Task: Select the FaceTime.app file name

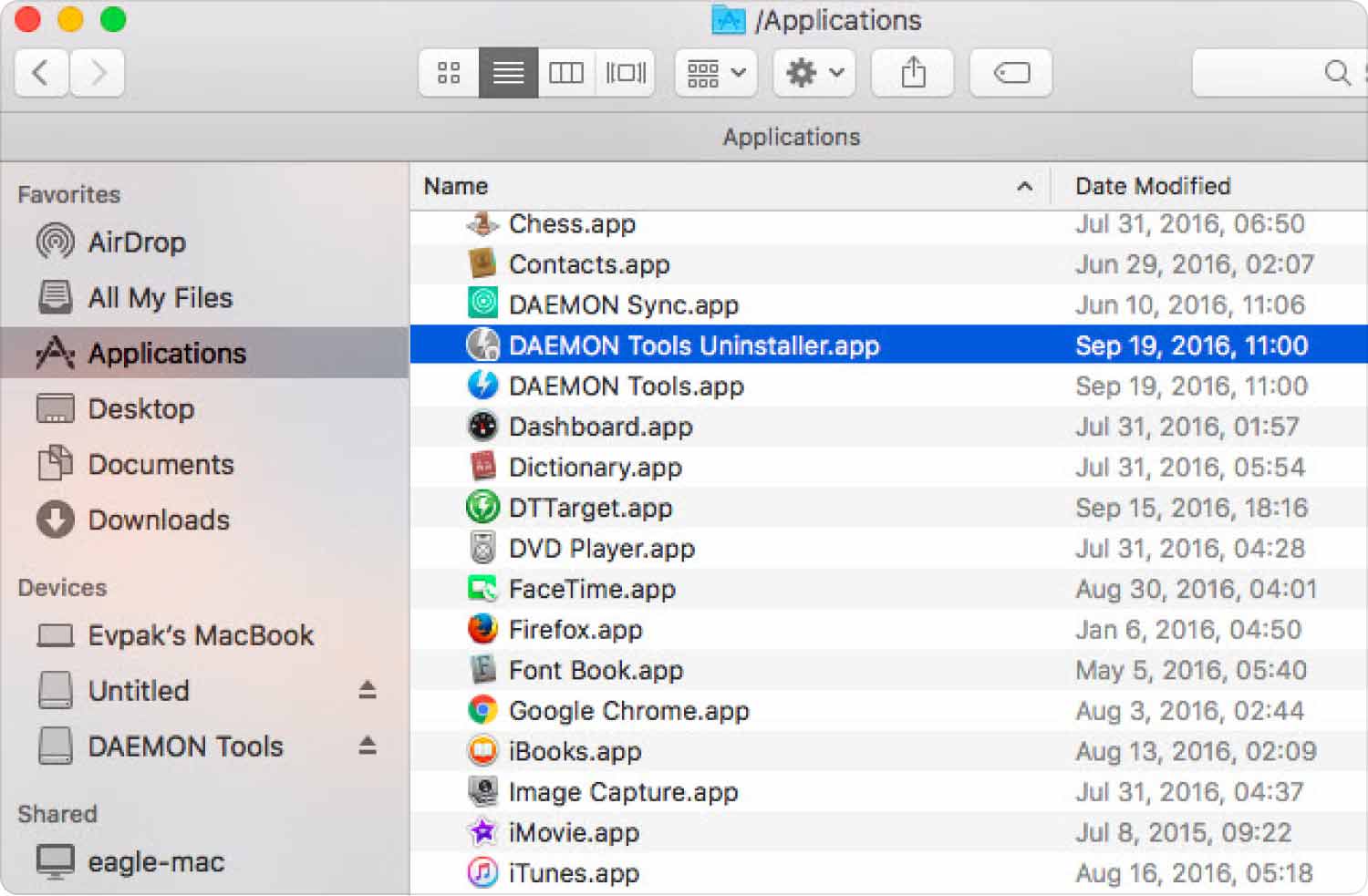Action: [x=592, y=589]
